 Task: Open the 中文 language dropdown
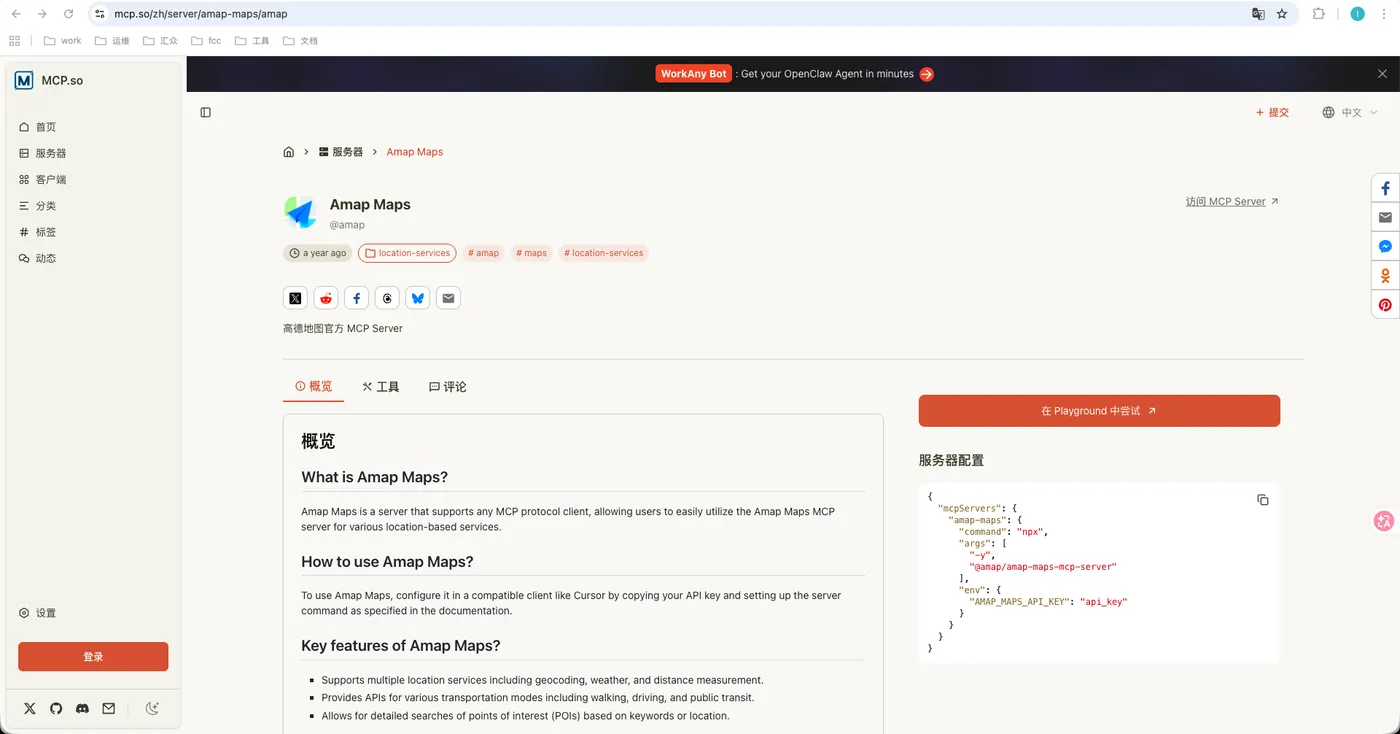[x=1350, y=112]
